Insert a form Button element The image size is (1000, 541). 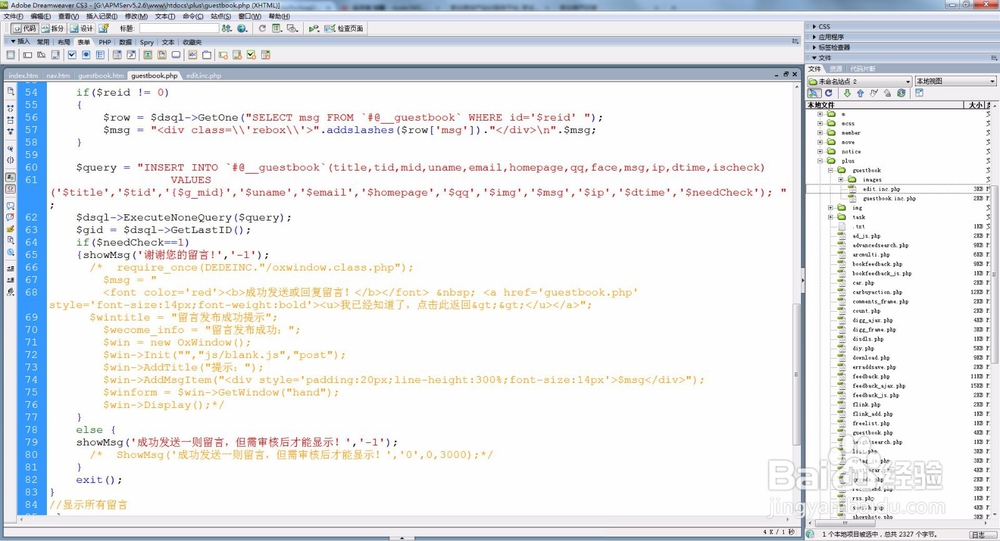tap(176, 55)
